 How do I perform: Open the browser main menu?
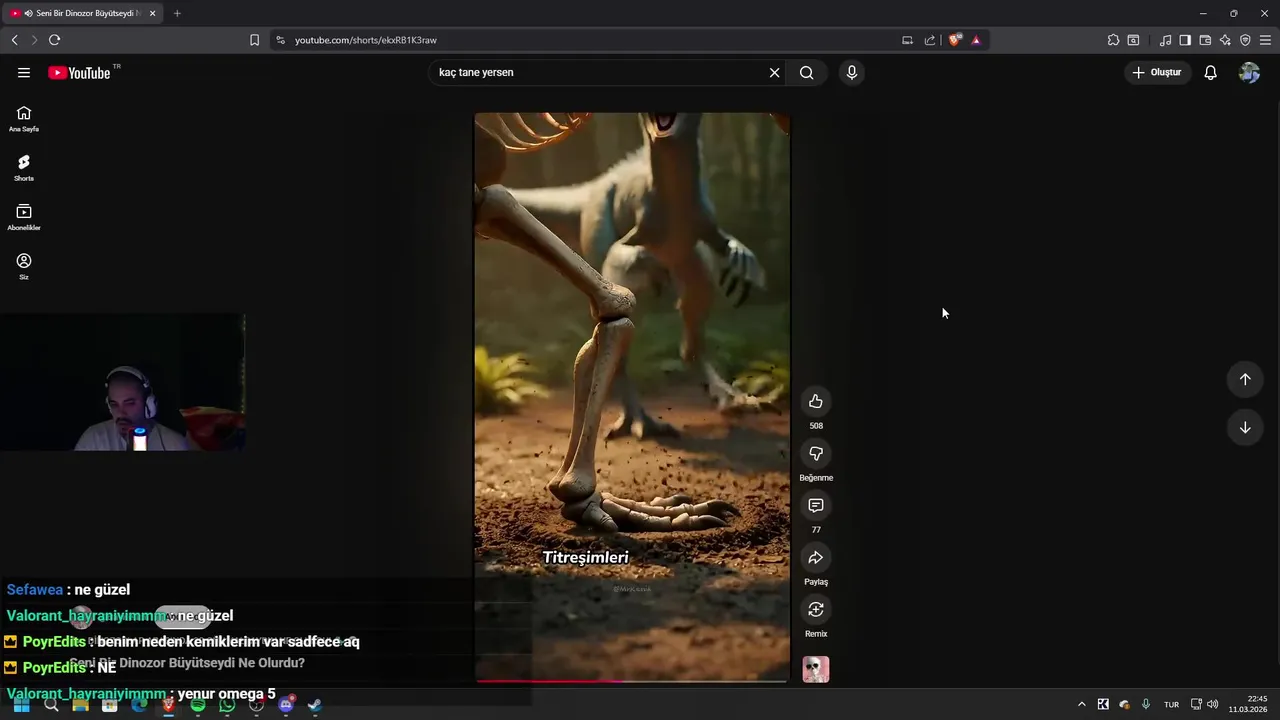pyautogui.click(x=1265, y=40)
